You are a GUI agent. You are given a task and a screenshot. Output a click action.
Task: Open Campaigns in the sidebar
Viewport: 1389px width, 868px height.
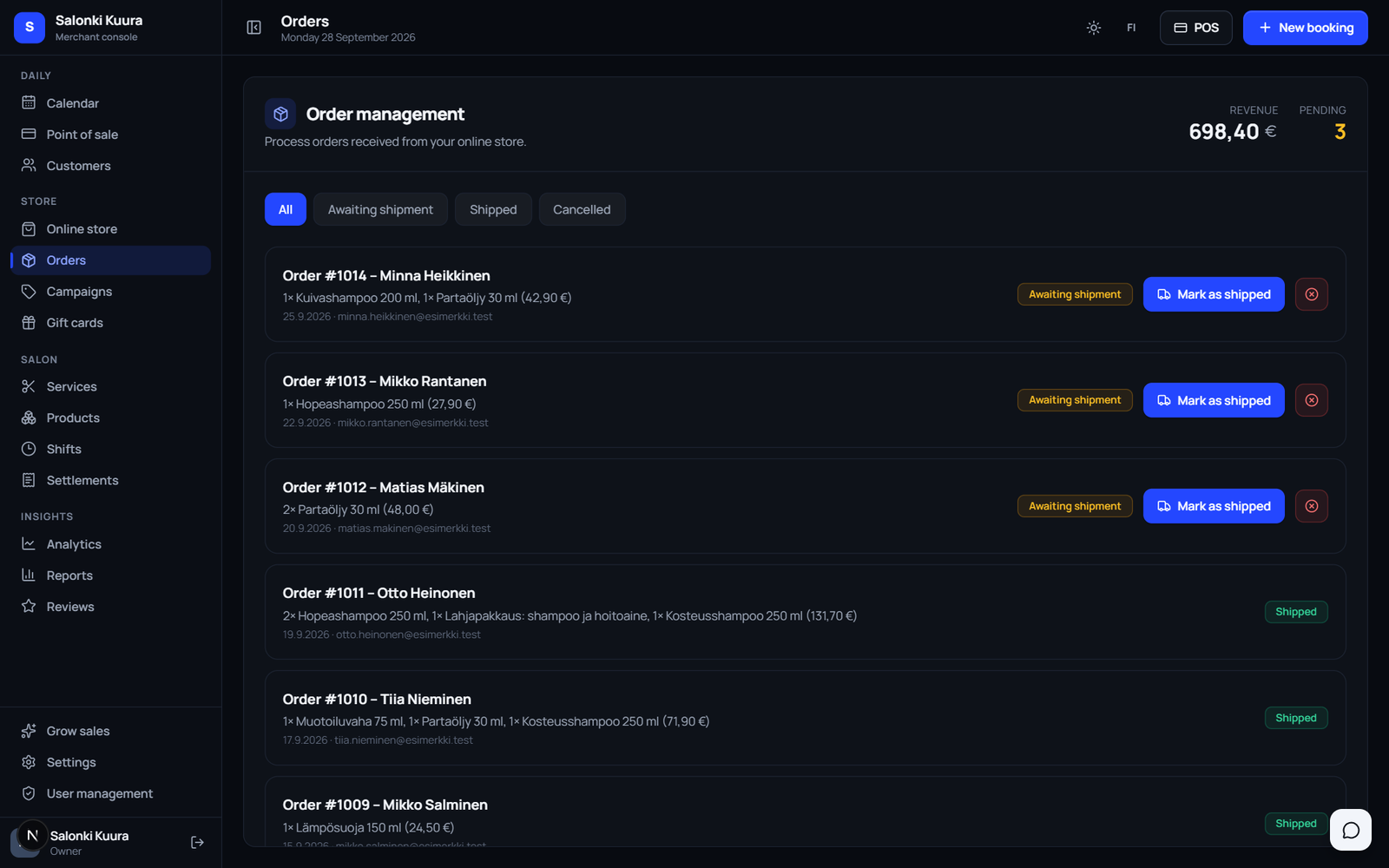coord(110,292)
